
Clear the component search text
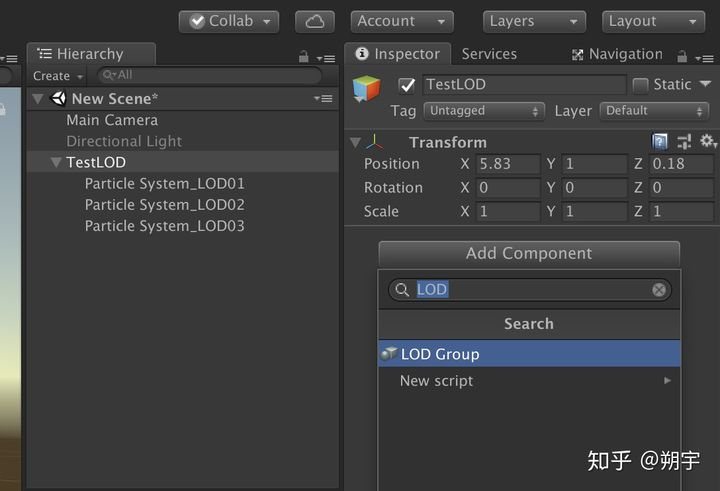659,290
